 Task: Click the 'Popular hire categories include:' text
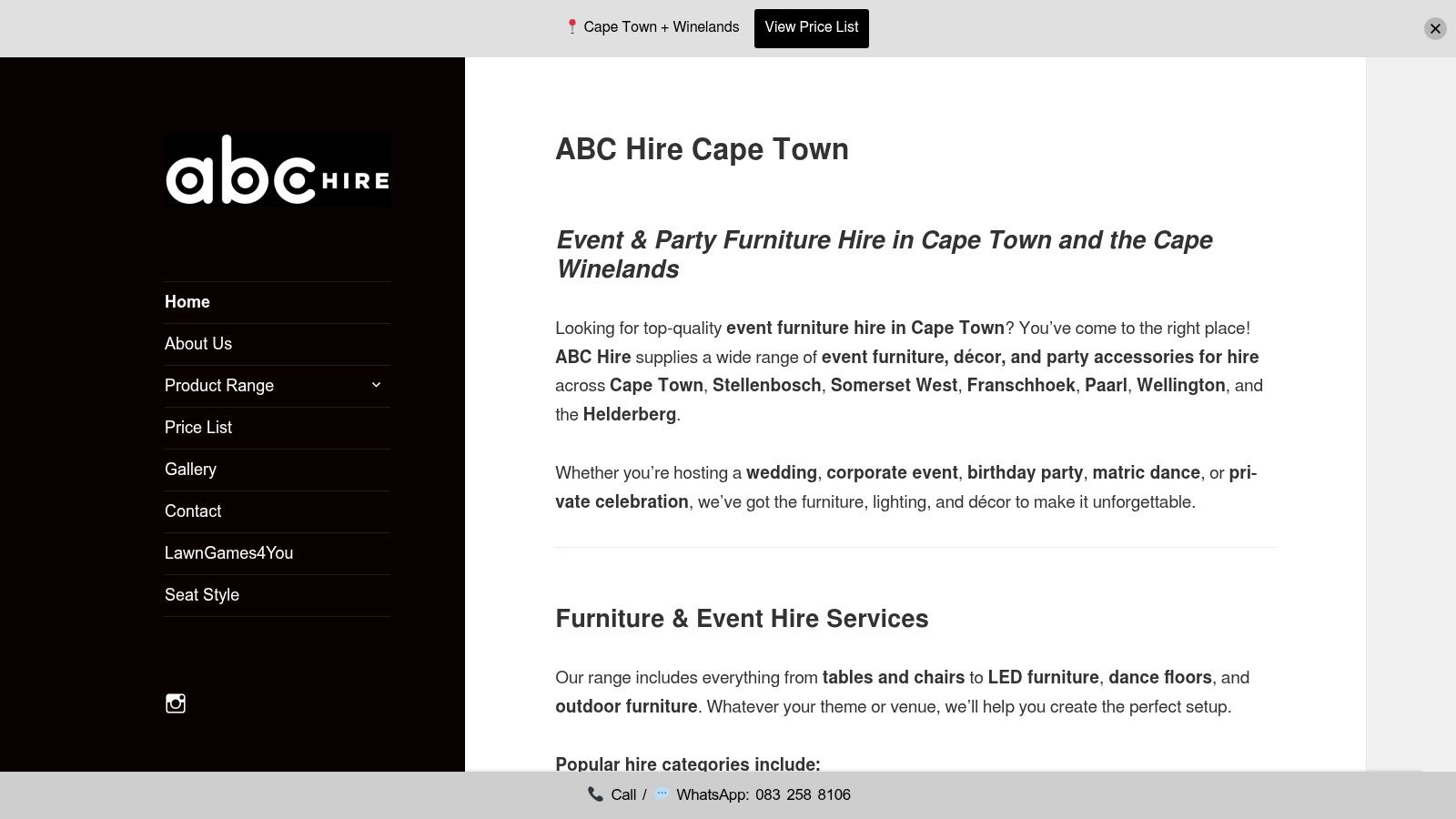(x=688, y=764)
